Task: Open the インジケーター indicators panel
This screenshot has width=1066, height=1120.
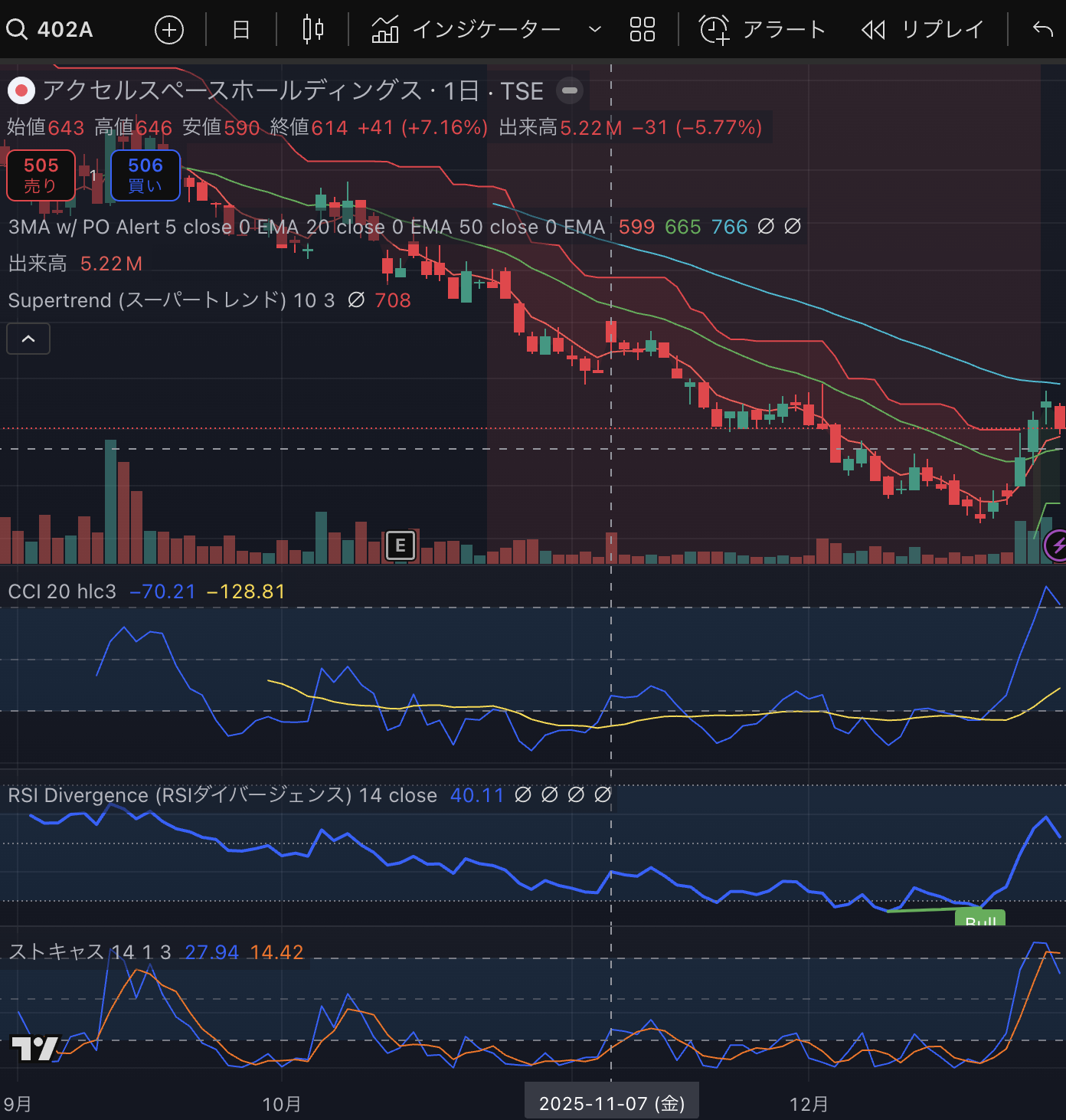Action: tap(467, 30)
